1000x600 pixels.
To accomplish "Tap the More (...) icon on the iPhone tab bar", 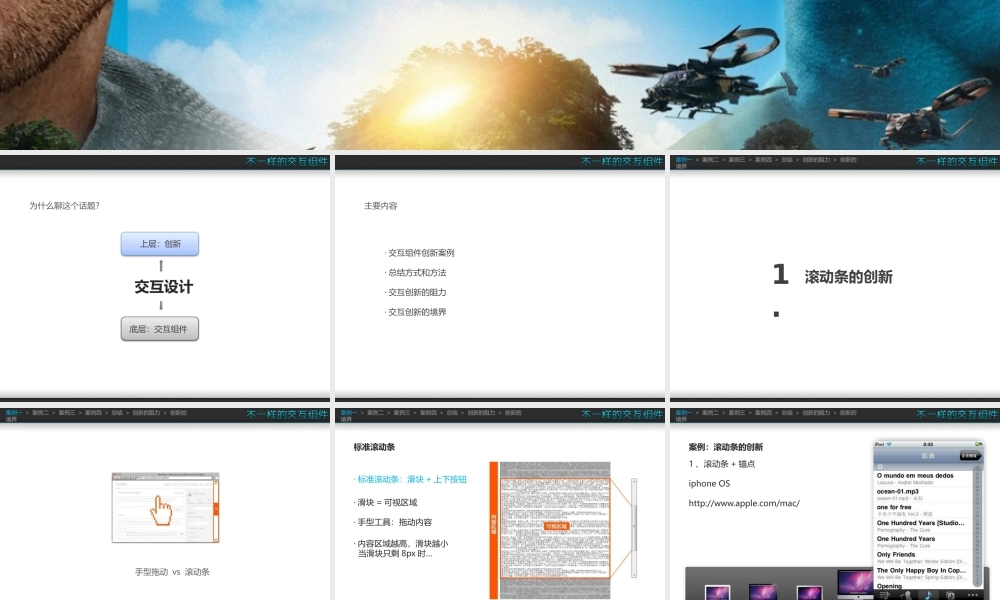I will point(972,595).
